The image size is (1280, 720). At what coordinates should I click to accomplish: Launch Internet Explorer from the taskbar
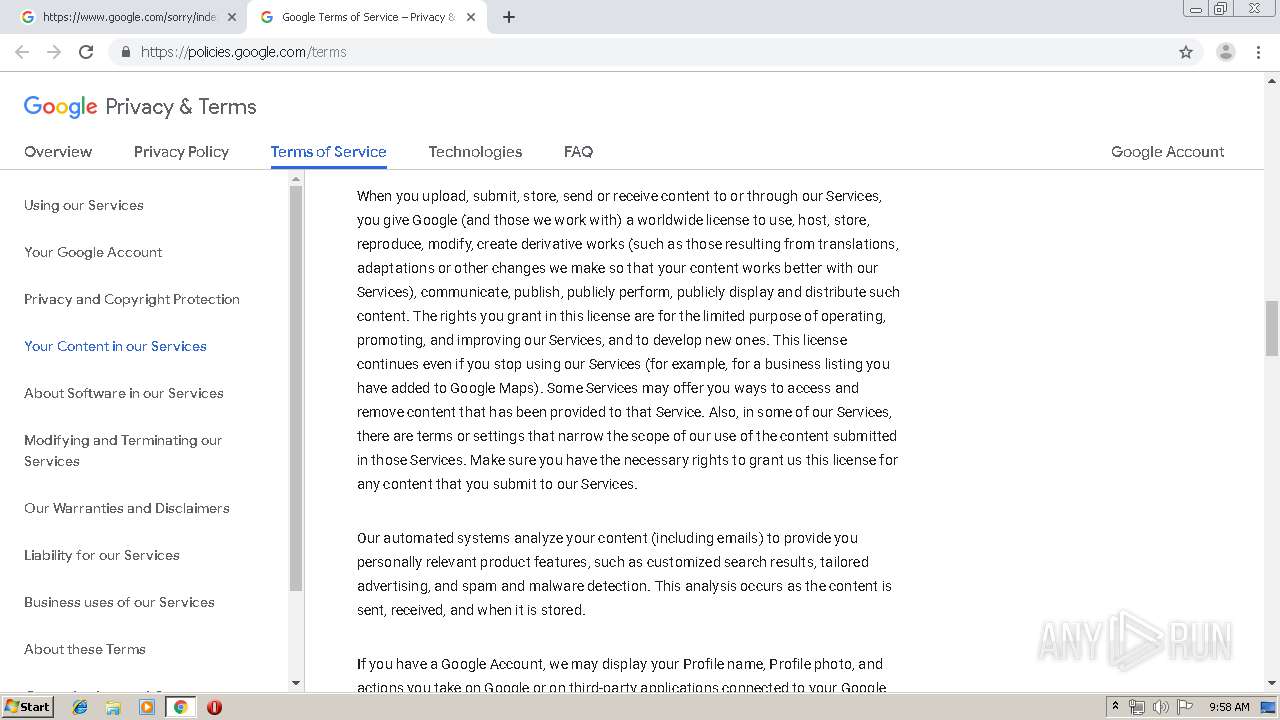point(80,707)
